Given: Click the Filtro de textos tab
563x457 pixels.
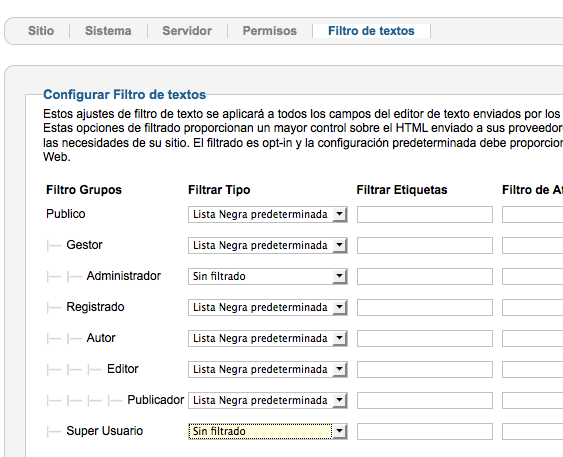Looking at the screenshot, I should 371,31.
